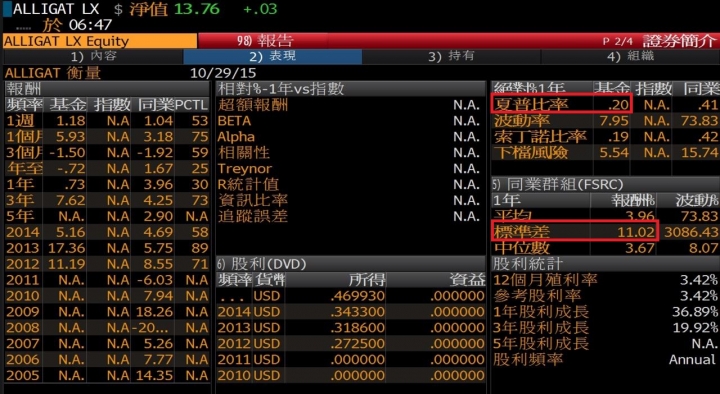
Task: Click the 股利頻率 Annual value
Action: (x=692, y=359)
